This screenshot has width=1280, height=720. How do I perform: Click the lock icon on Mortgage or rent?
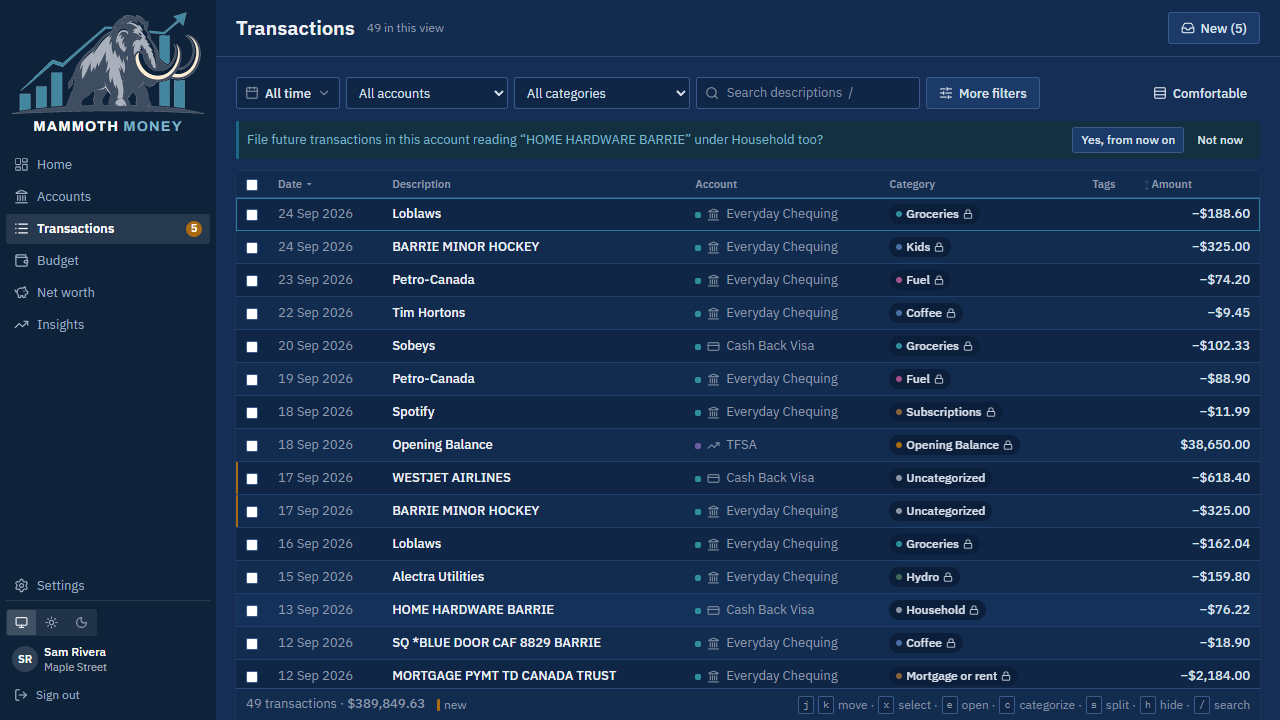(x=1006, y=676)
